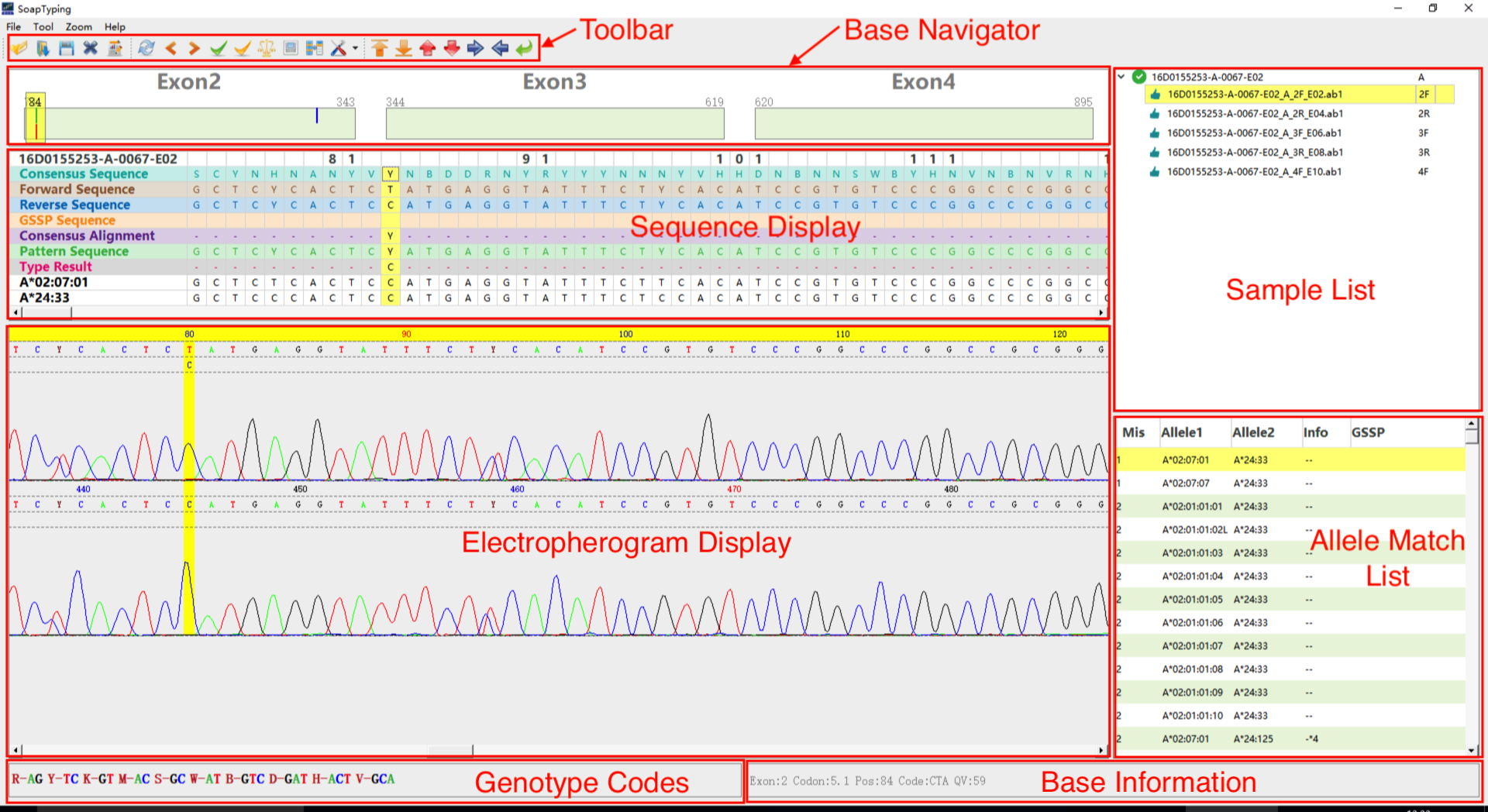Screen dimensions: 1488x812
Task: Select the A*02:01:01:10 allele match row
Action: 1290,716
